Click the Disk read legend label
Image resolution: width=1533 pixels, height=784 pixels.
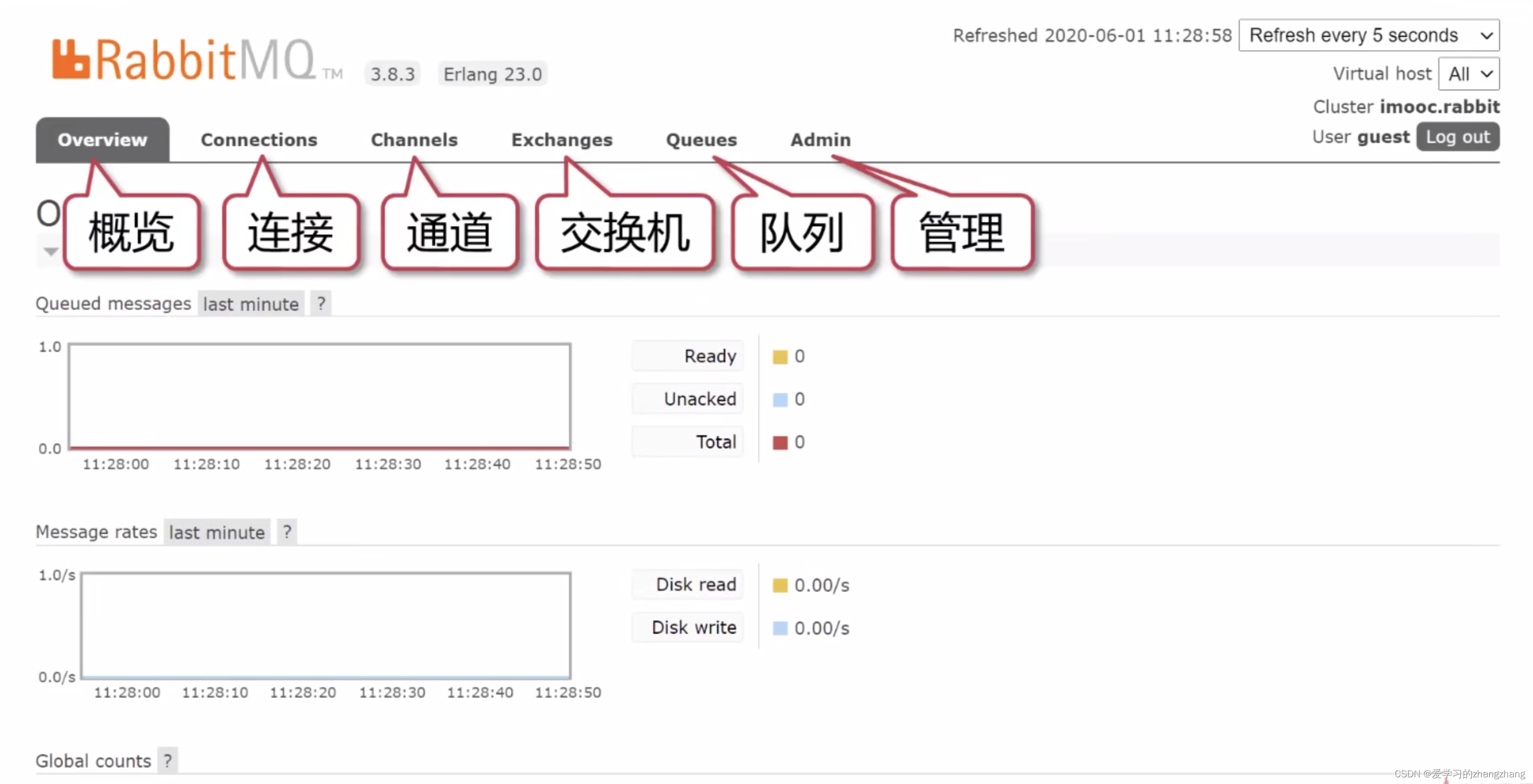click(688, 584)
